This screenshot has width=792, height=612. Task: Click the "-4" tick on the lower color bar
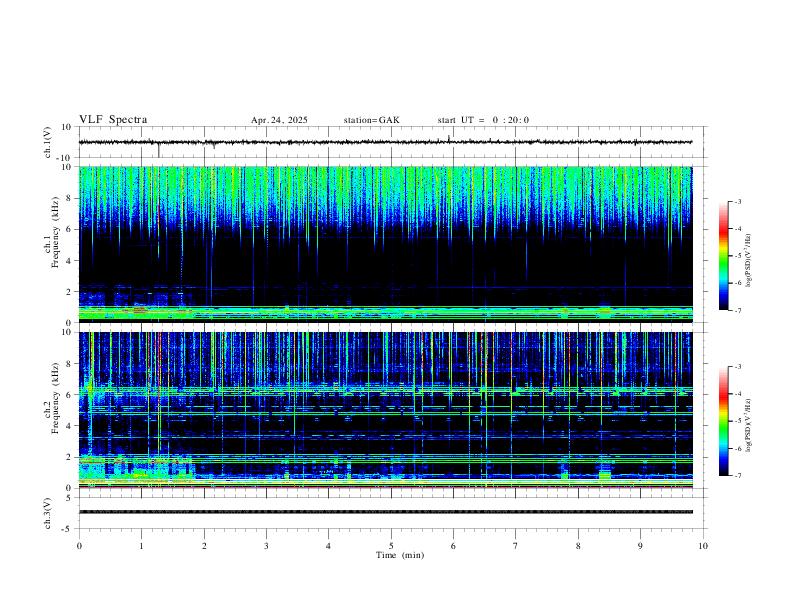coord(738,394)
